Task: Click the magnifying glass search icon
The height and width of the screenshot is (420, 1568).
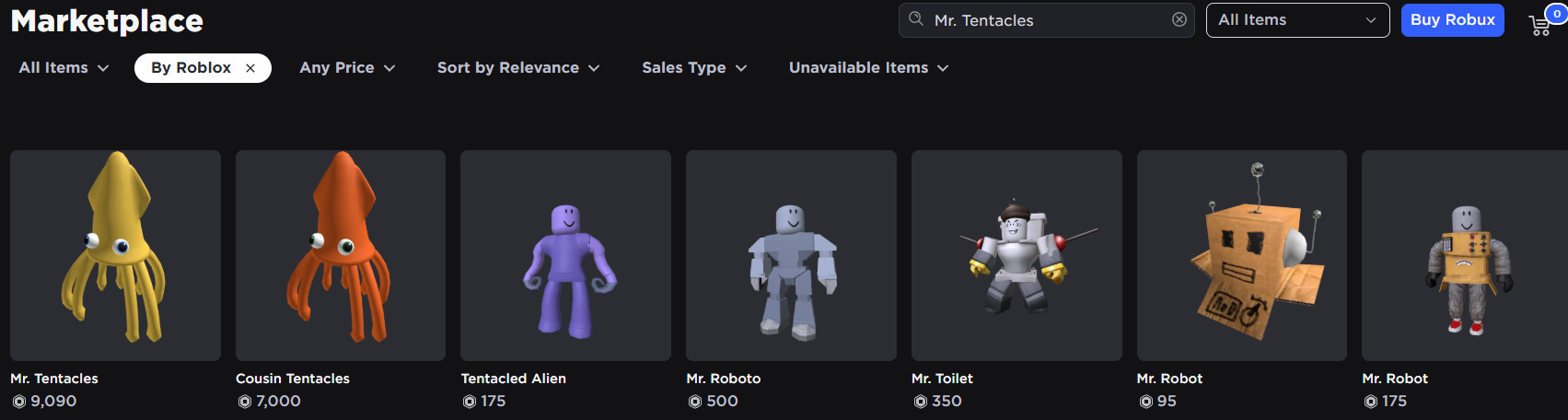Action: click(x=916, y=19)
